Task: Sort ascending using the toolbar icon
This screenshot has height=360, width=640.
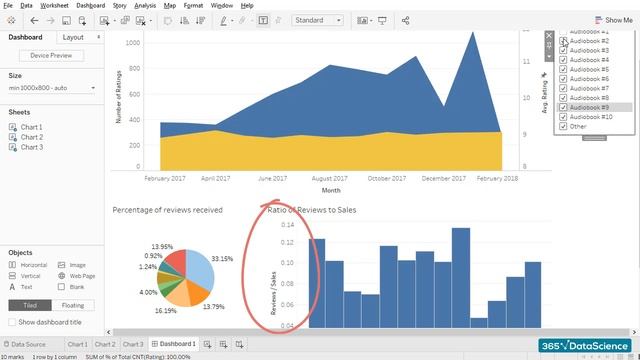Action: coord(184,20)
